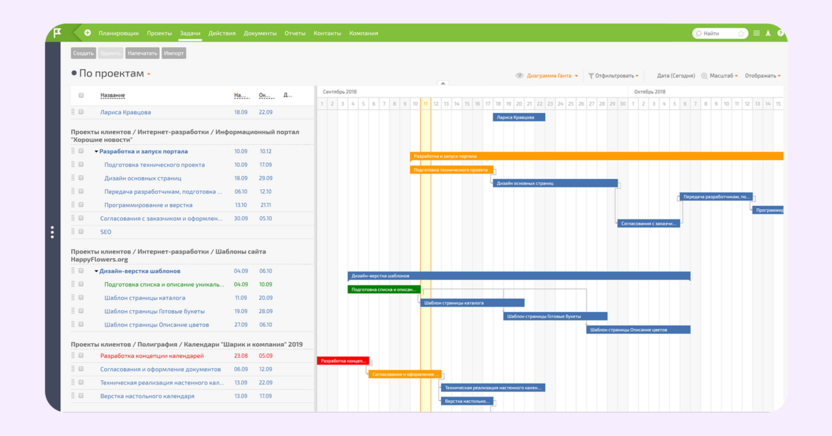This screenshot has width=832, height=436.
Task: Toggle select-all checkbox in Название header
Action: 81,95
